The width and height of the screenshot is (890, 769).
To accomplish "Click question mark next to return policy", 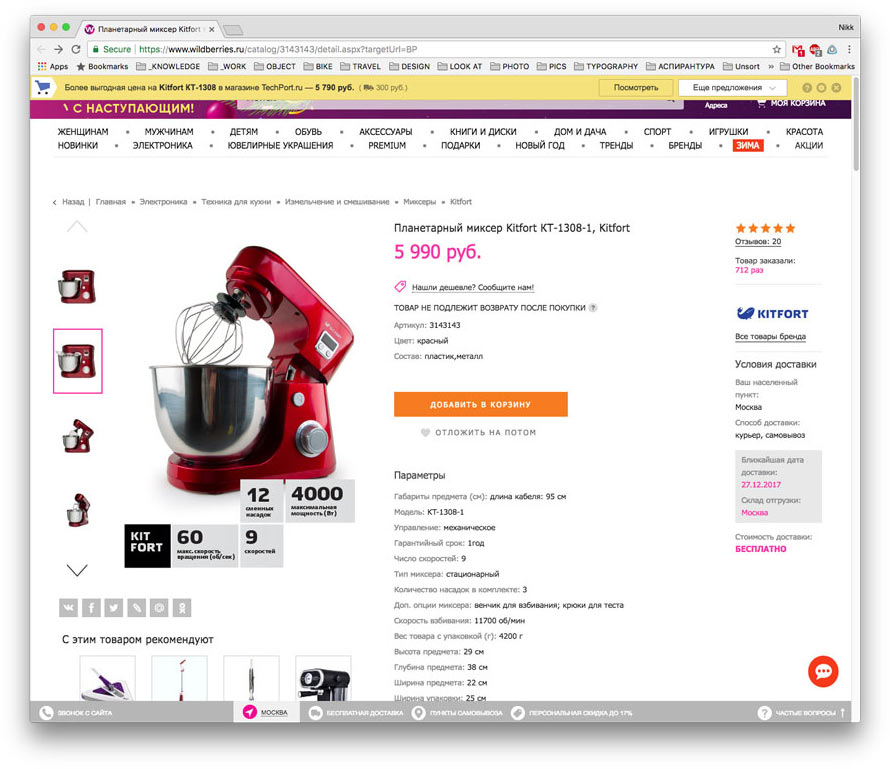I will point(593,308).
